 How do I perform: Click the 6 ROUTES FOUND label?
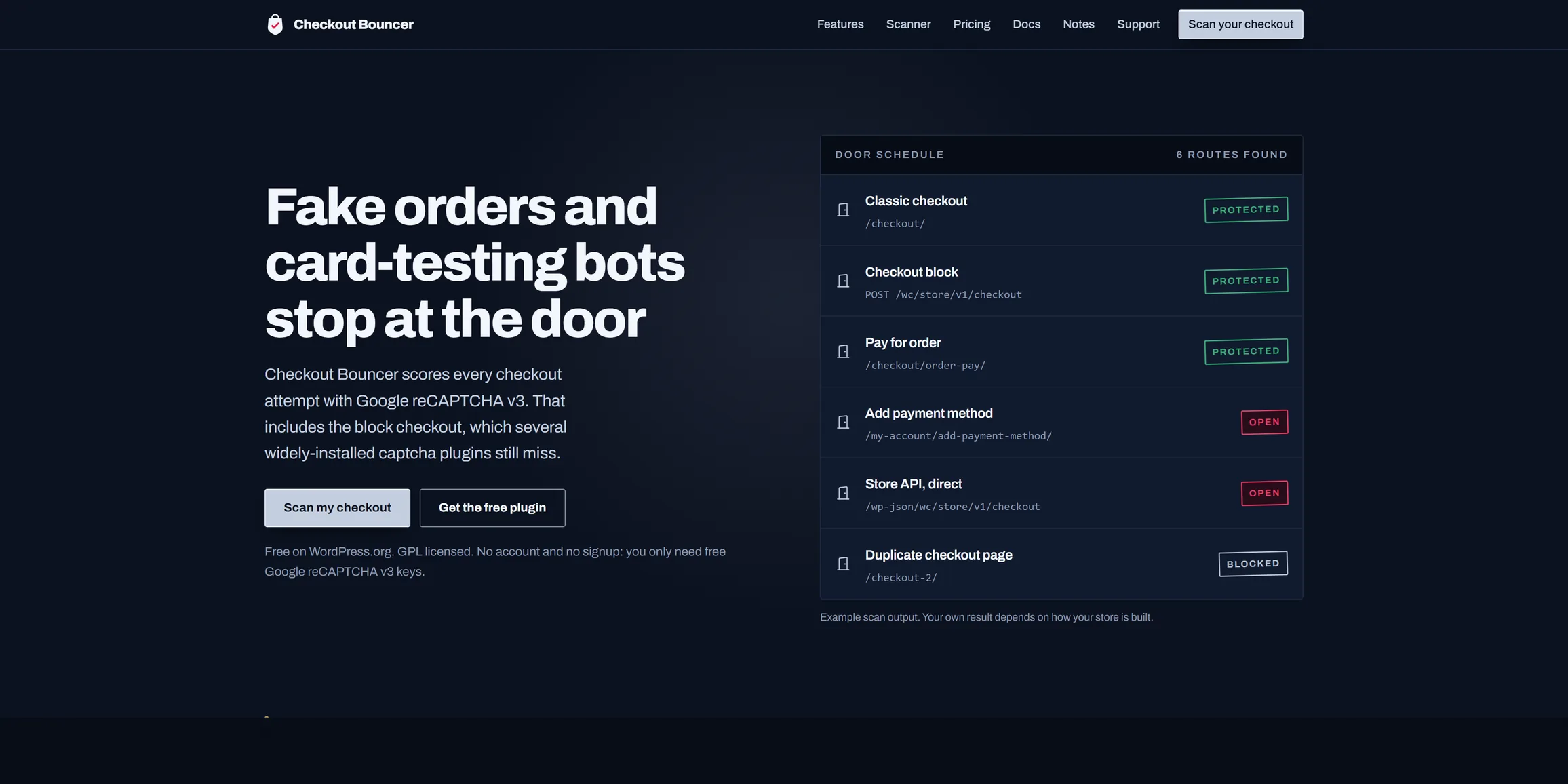coord(1232,155)
